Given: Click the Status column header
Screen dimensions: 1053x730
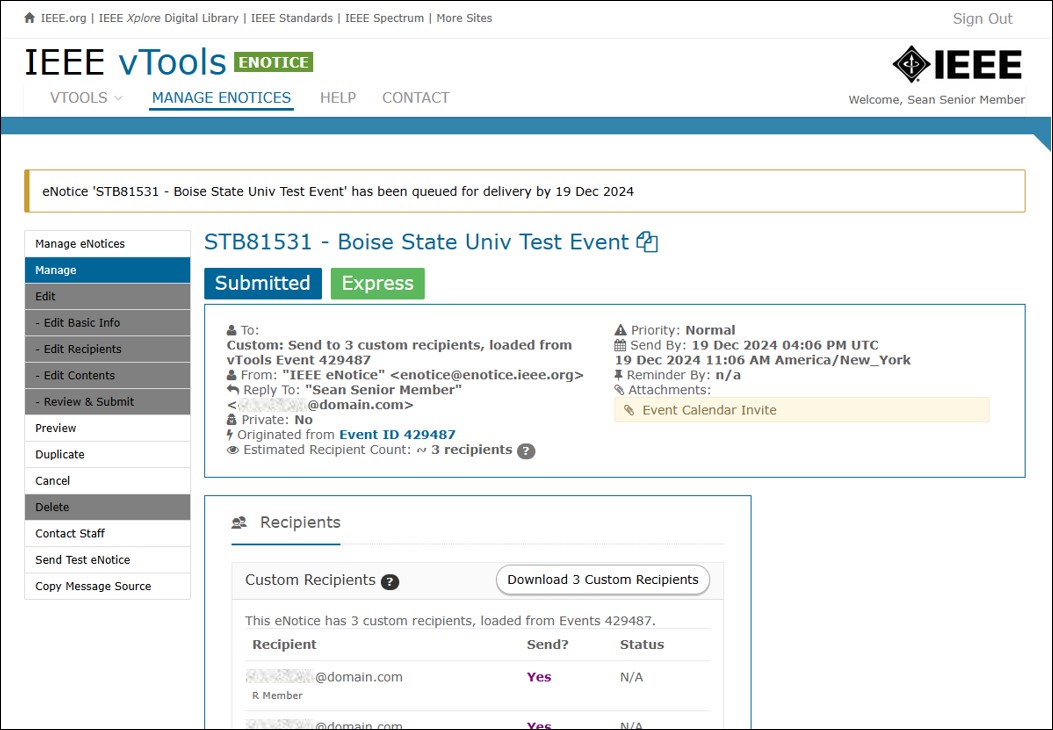Looking at the screenshot, I should [x=641, y=645].
